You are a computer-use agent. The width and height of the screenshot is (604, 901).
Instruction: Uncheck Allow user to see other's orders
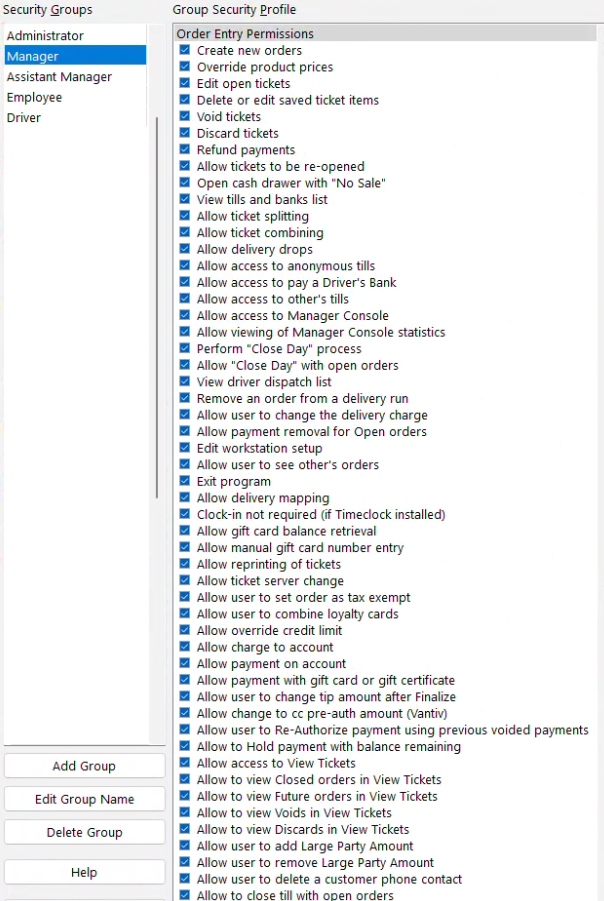[184, 464]
